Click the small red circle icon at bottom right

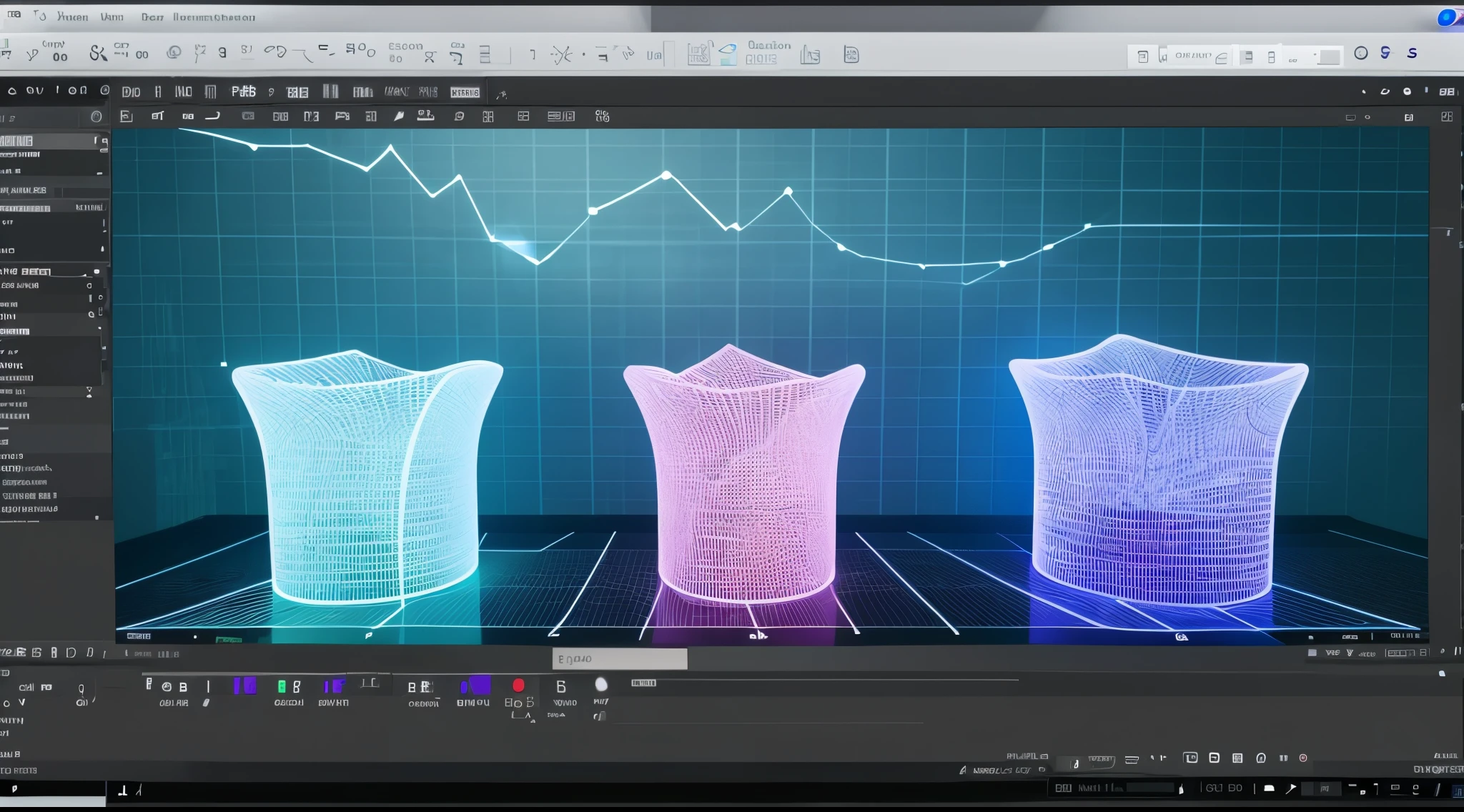(1303, 758)
